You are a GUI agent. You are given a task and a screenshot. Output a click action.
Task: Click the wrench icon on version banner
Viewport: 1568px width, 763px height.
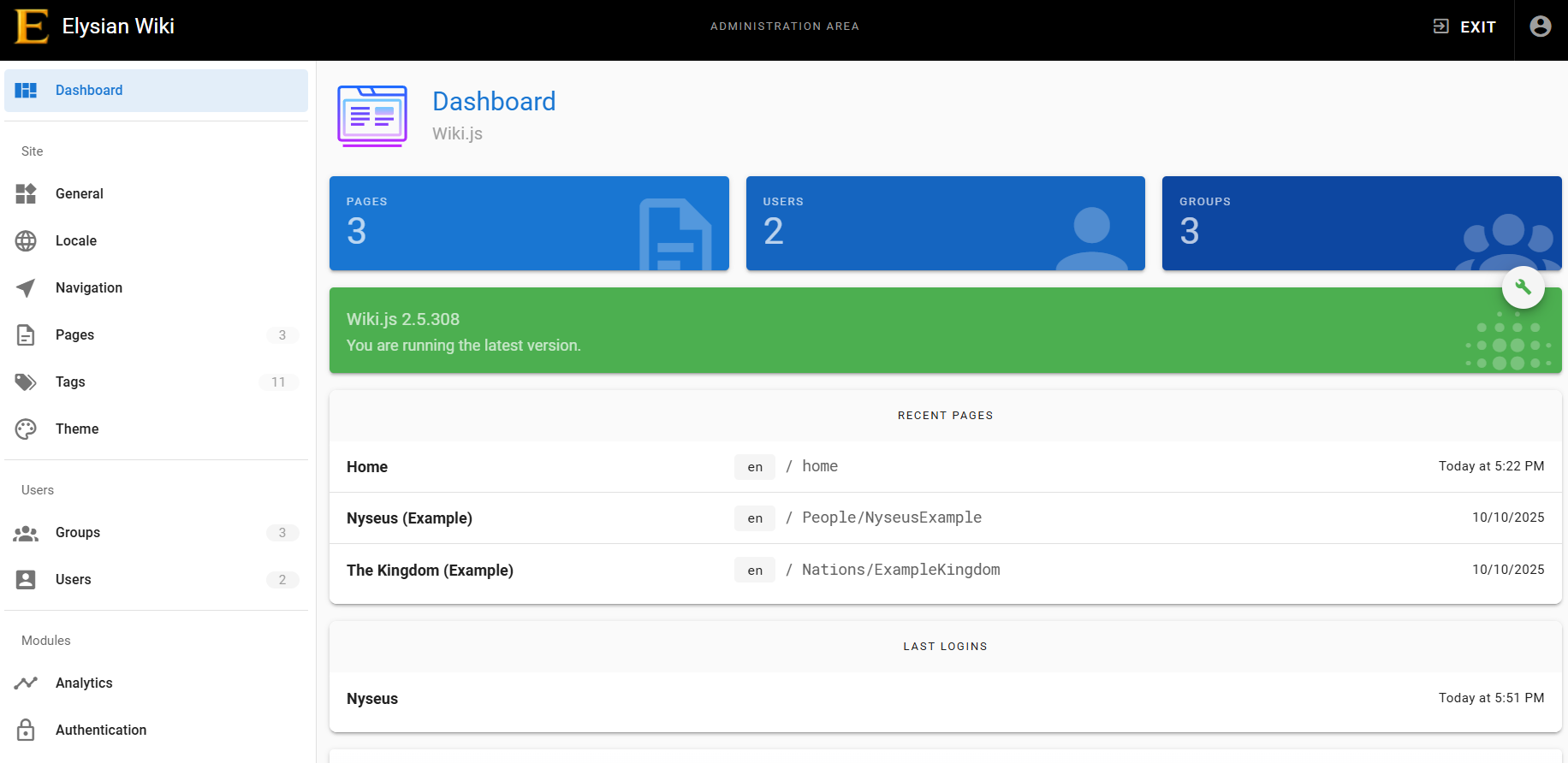pyautogui.click(x=1523, y=287)
